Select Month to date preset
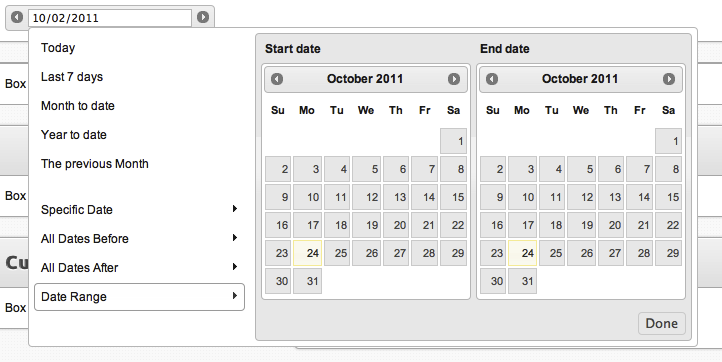The image size is (722, 362). point(78,106)
